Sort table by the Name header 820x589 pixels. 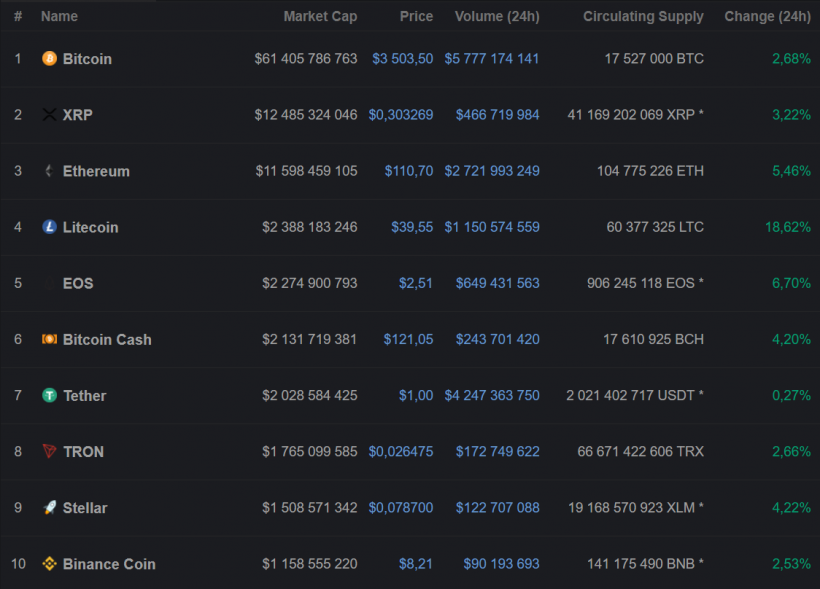coord(59,16)
